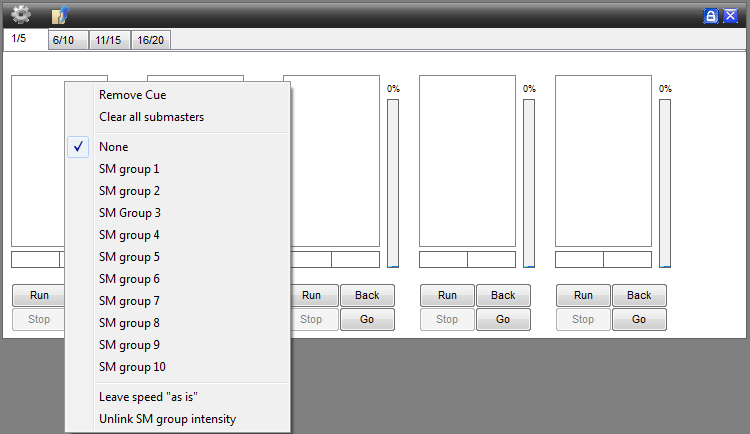Close the submaster window
This screenshot has height=434, width=750.
coord(730,16)
